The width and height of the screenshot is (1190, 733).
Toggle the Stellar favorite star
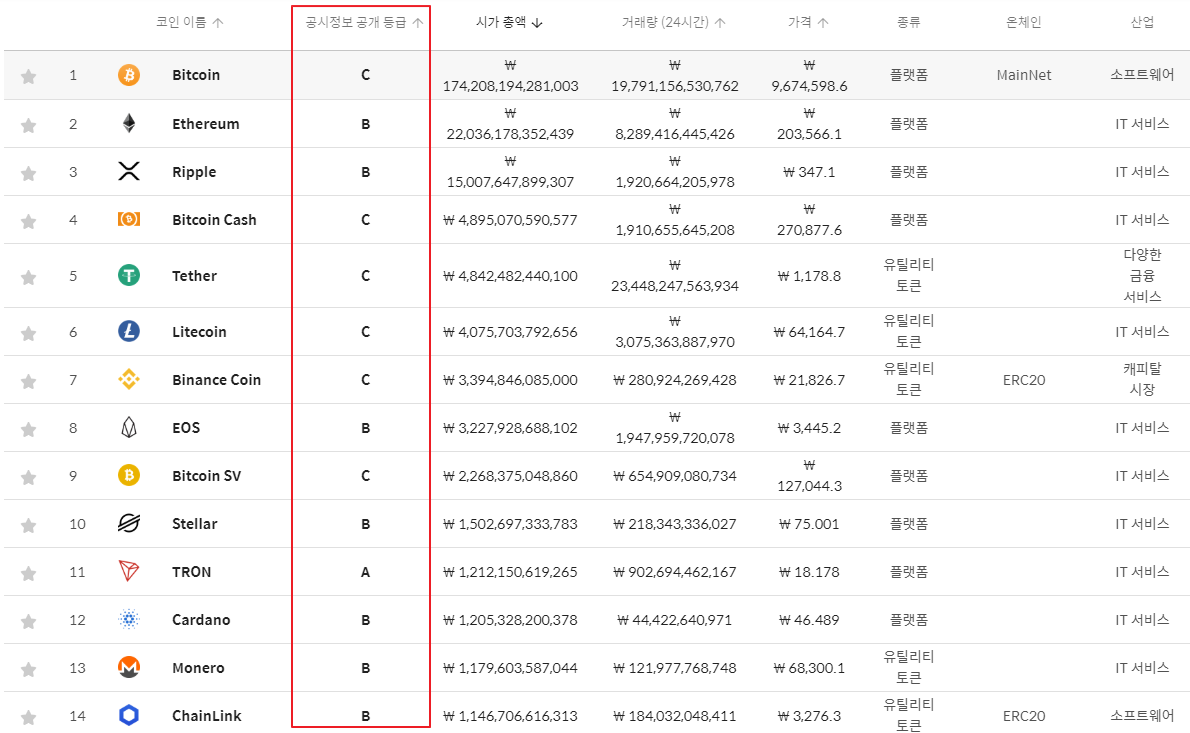28,525
